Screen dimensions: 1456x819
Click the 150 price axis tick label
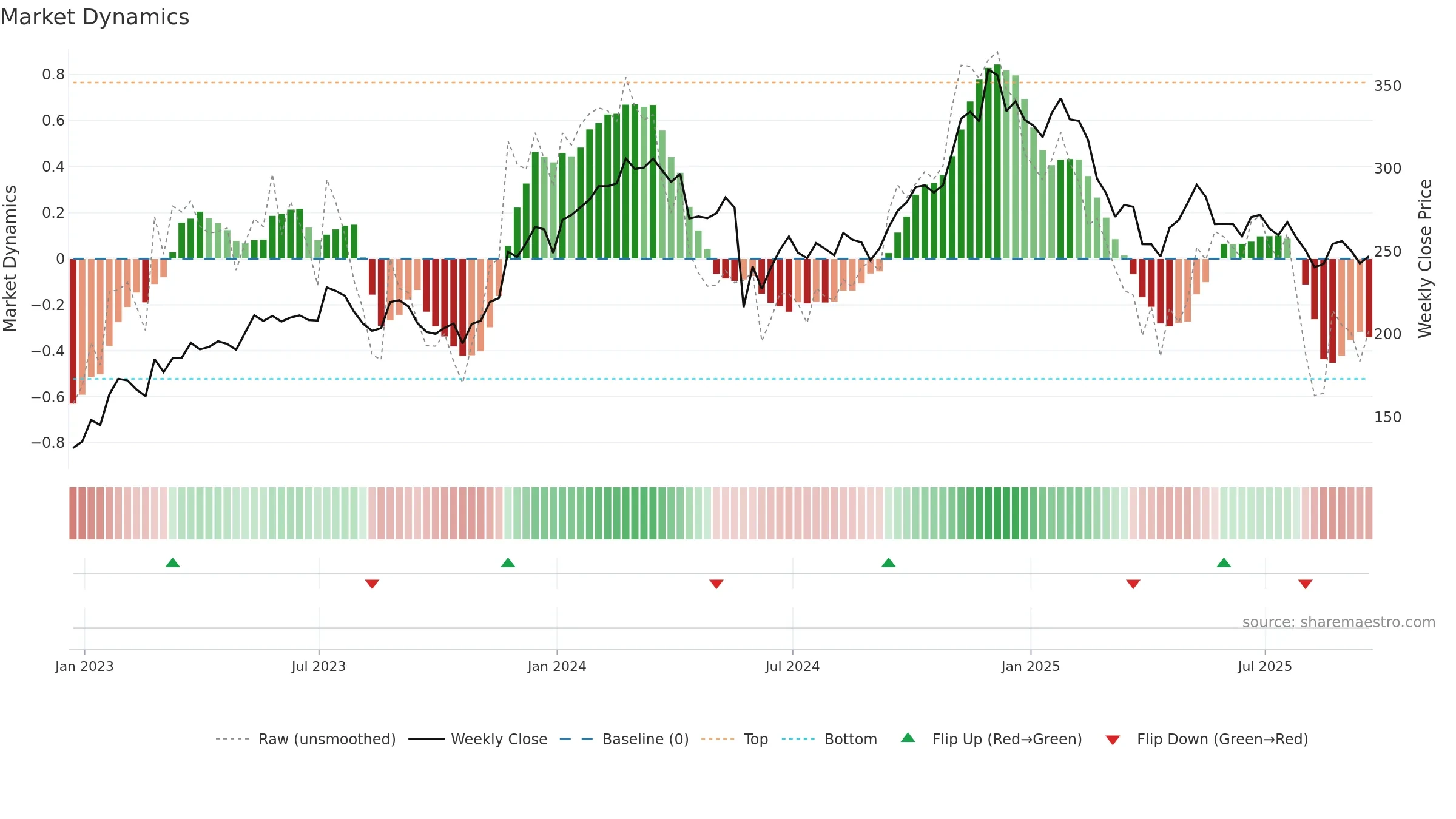(x=1388, y=417)
